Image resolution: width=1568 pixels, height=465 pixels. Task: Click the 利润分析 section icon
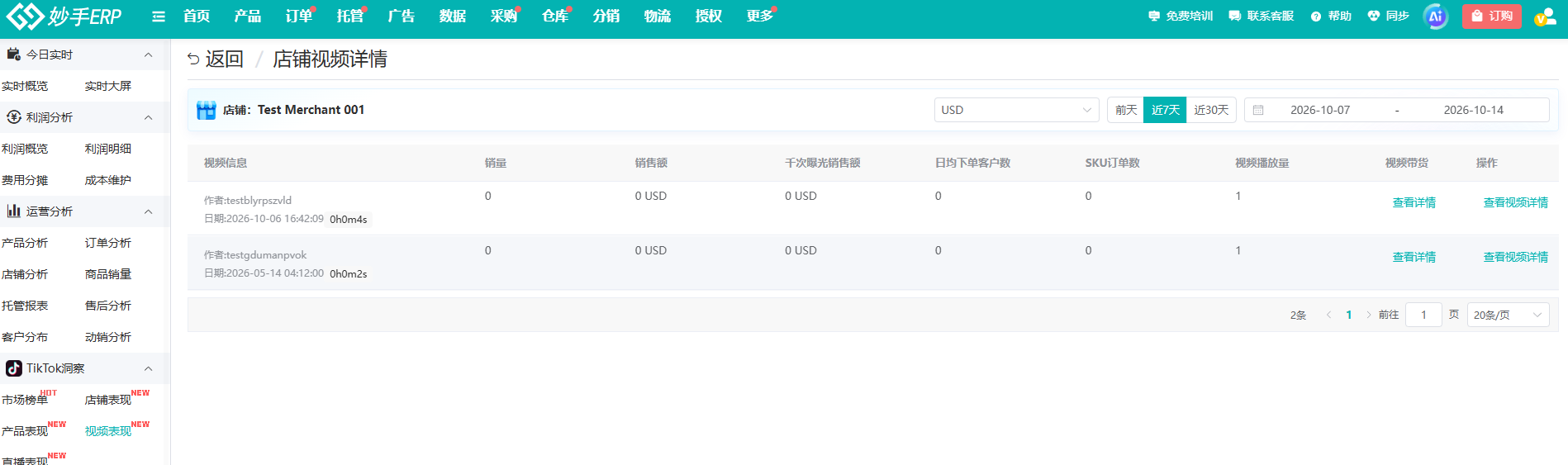click(x=14, y=117)
